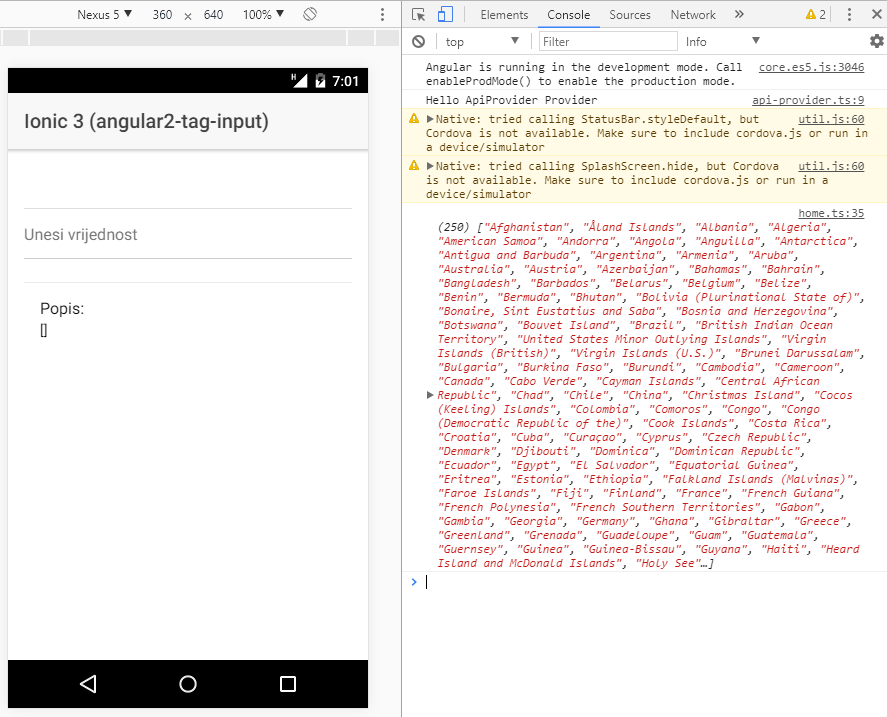Viewport: 887px width, 717px height.
Task: Tap the Android recent apps square
Action: 288,684
